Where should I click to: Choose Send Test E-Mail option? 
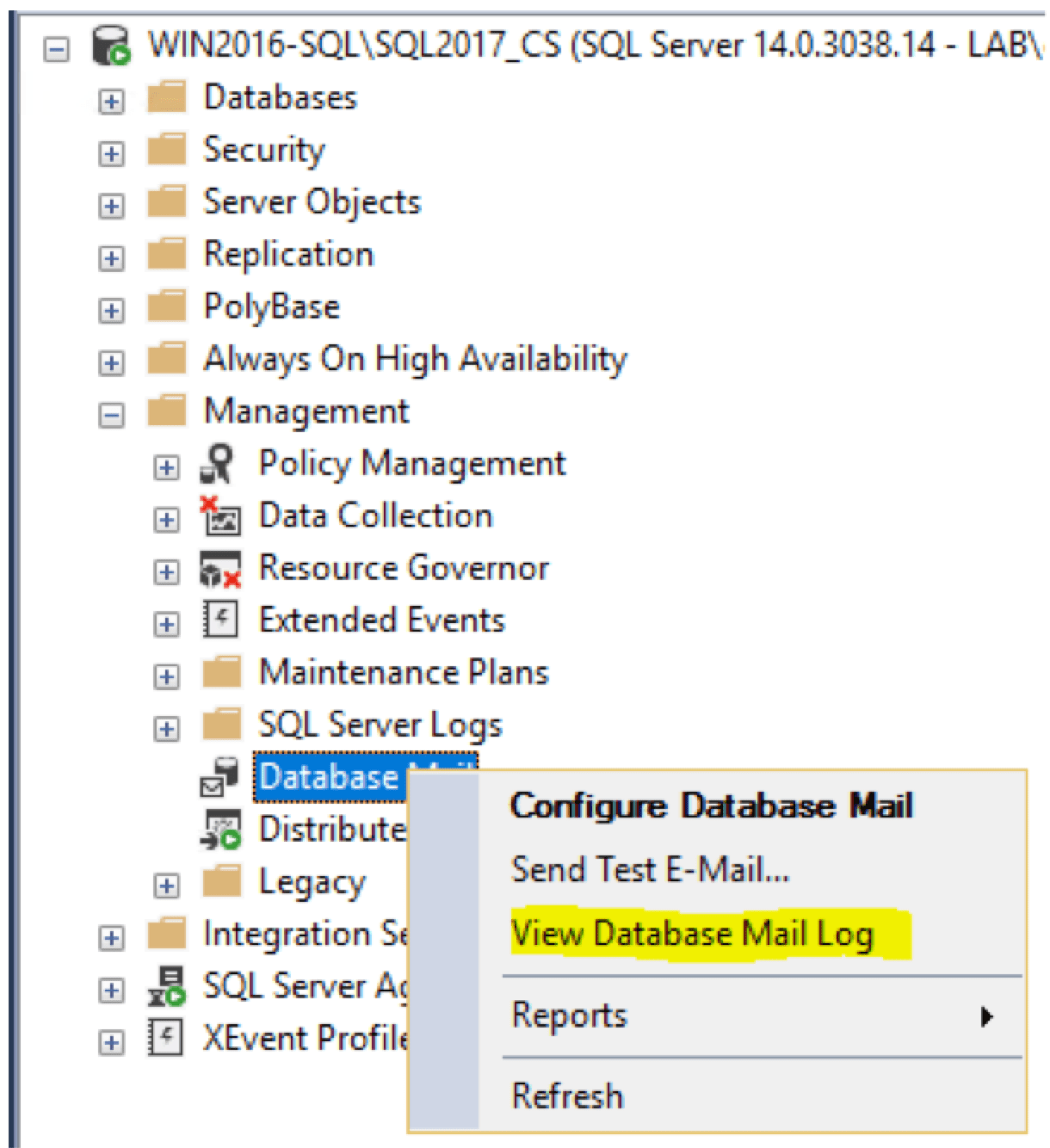[x=650, y=870]
